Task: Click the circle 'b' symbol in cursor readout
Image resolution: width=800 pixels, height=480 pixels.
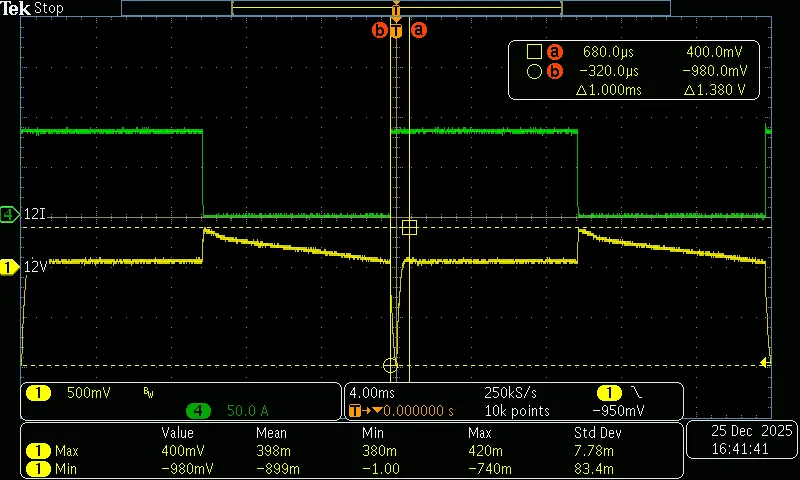Action: pos(534,71)
